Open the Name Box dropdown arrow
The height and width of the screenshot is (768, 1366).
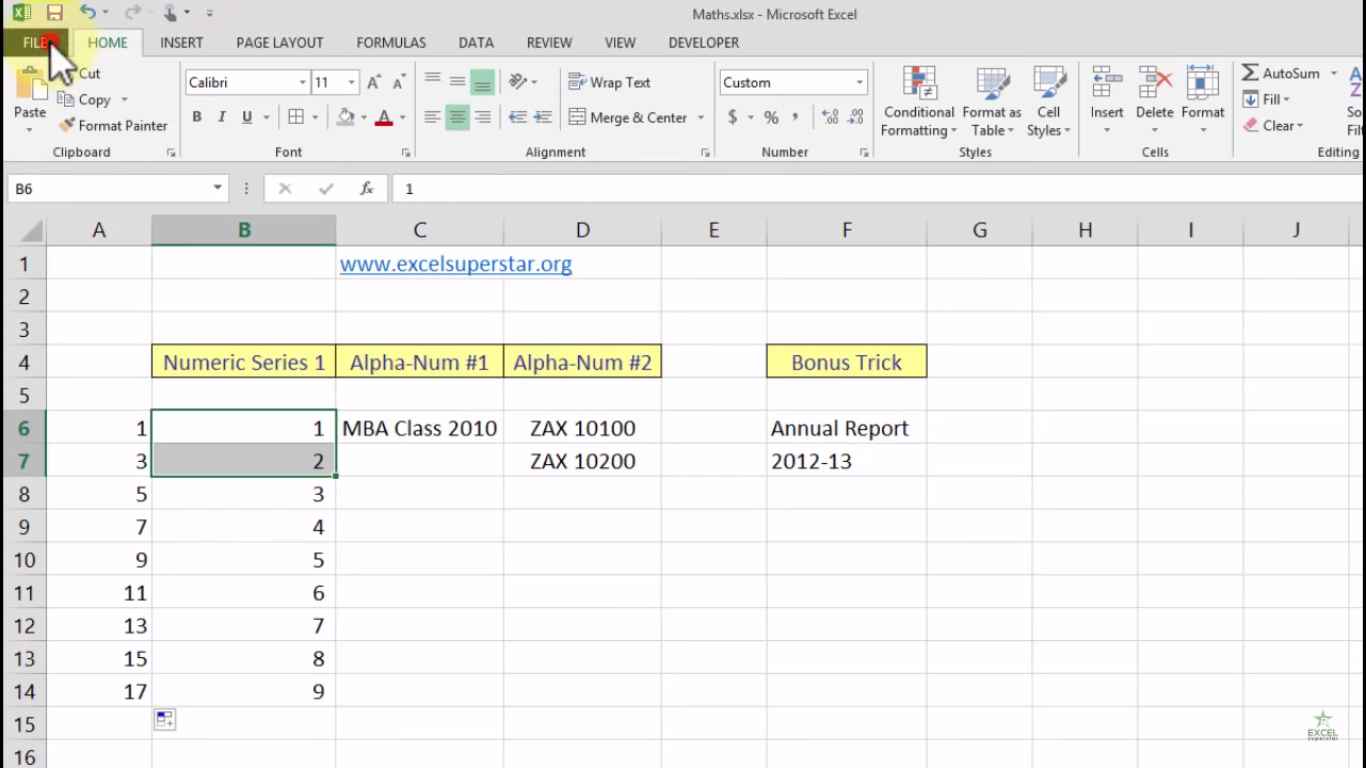pyautogui.click(x=218, y=188)
